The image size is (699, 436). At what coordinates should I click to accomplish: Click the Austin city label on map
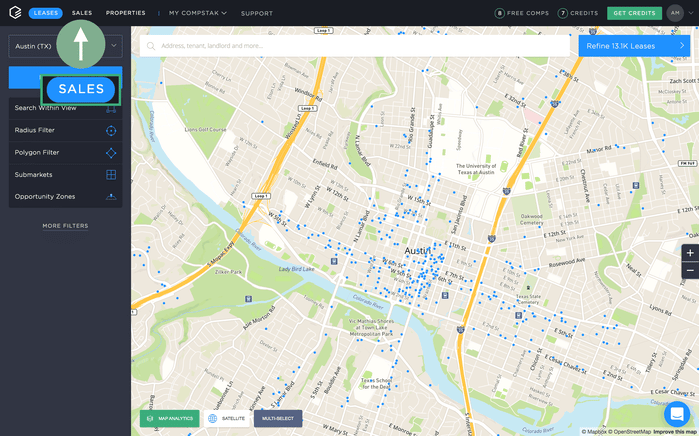418,251
